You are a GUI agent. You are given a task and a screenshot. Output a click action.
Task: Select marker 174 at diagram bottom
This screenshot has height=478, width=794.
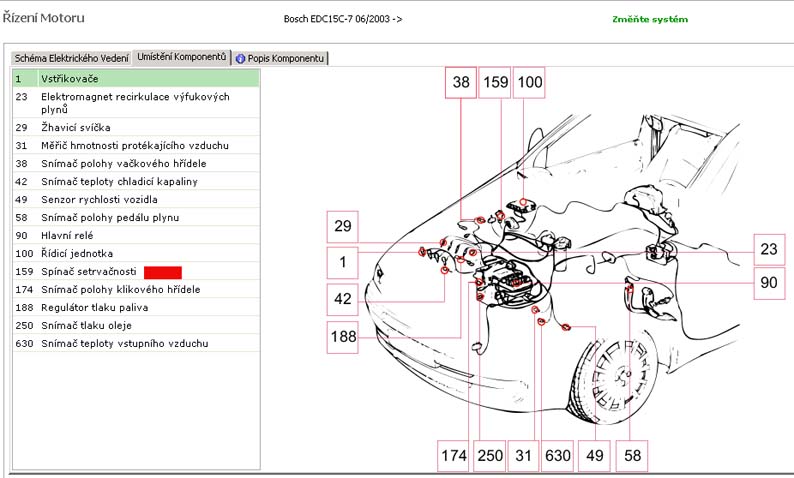(x=454, y=455)
